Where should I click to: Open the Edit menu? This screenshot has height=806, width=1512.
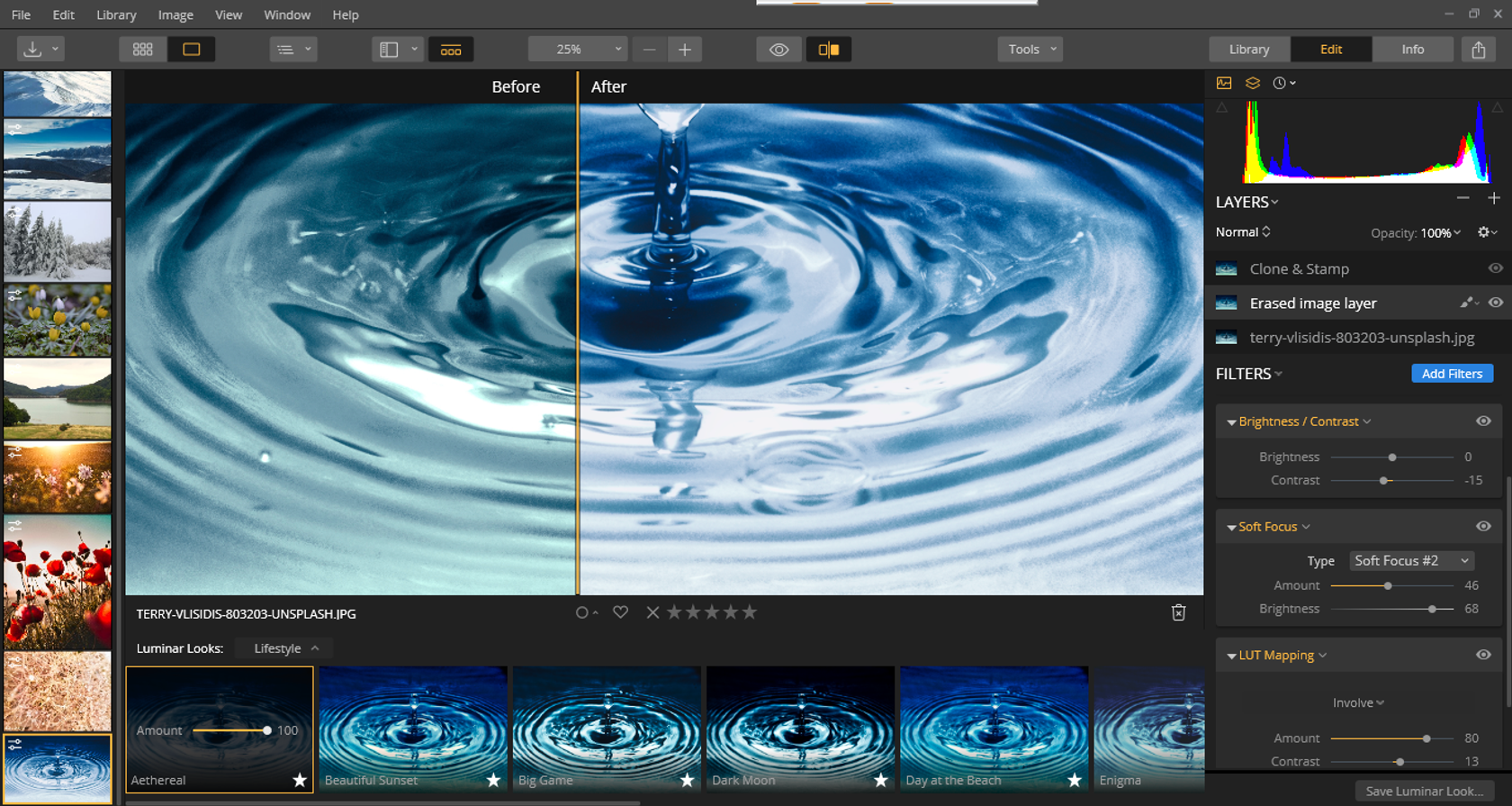click(x=63, y=14)
